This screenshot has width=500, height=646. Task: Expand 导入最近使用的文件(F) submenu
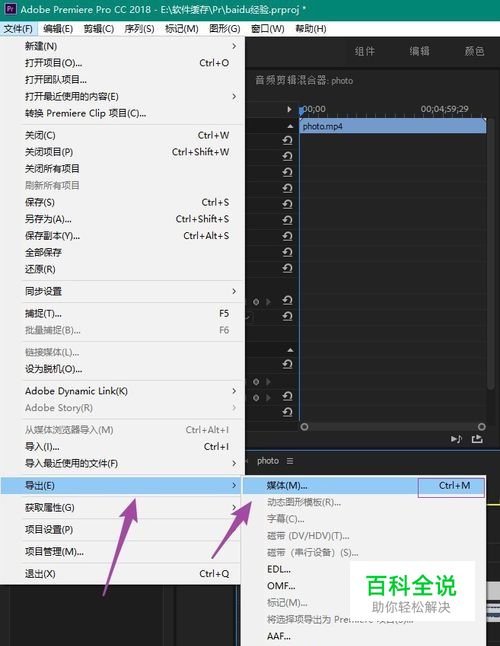(122, 463)
